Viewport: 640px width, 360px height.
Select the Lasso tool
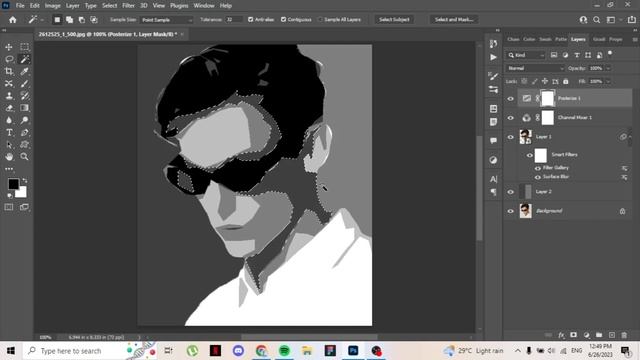tap(9, 59)
